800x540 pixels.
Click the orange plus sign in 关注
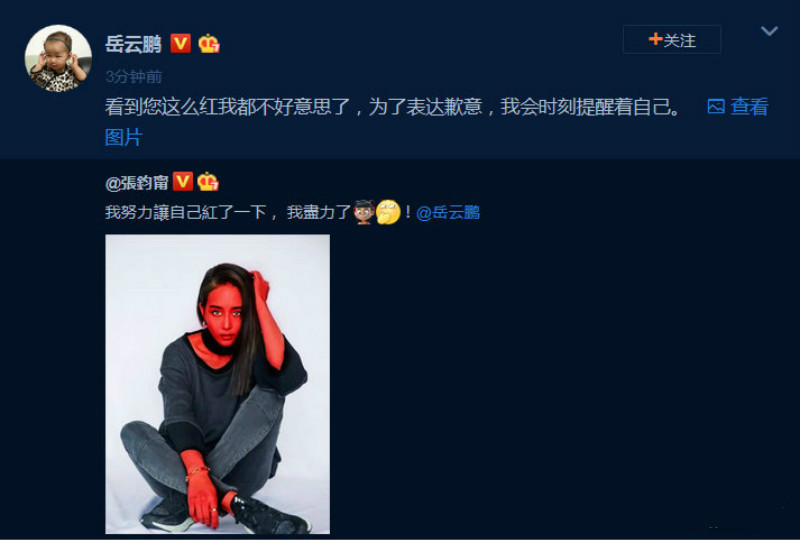[655, 39]
